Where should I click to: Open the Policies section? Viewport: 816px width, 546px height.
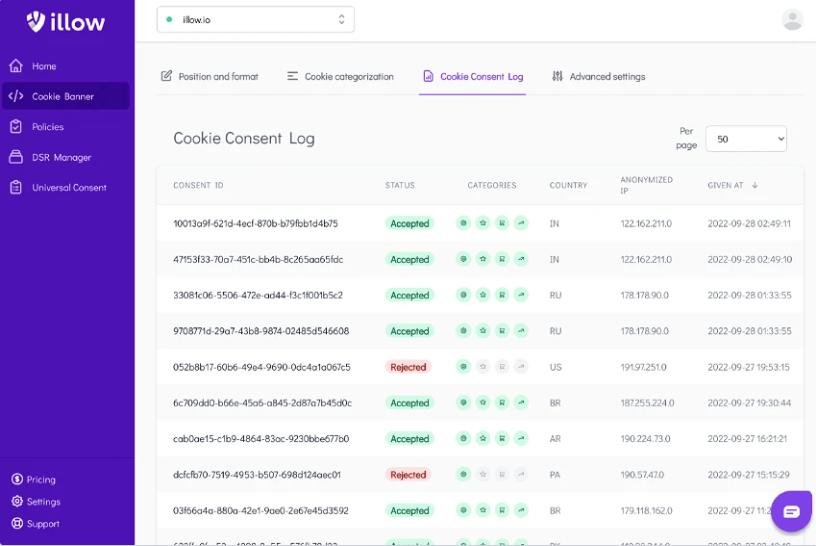point(47,127)
